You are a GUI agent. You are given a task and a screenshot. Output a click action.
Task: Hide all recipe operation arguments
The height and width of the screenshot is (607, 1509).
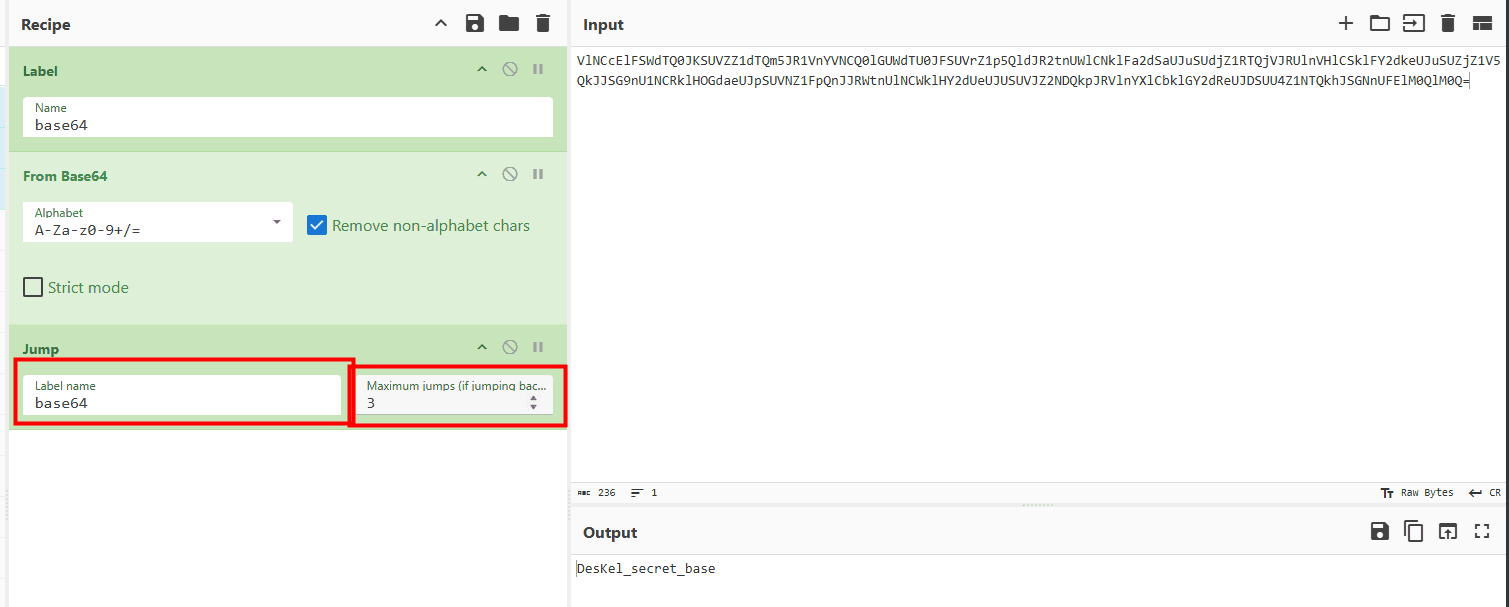(441, 24)
